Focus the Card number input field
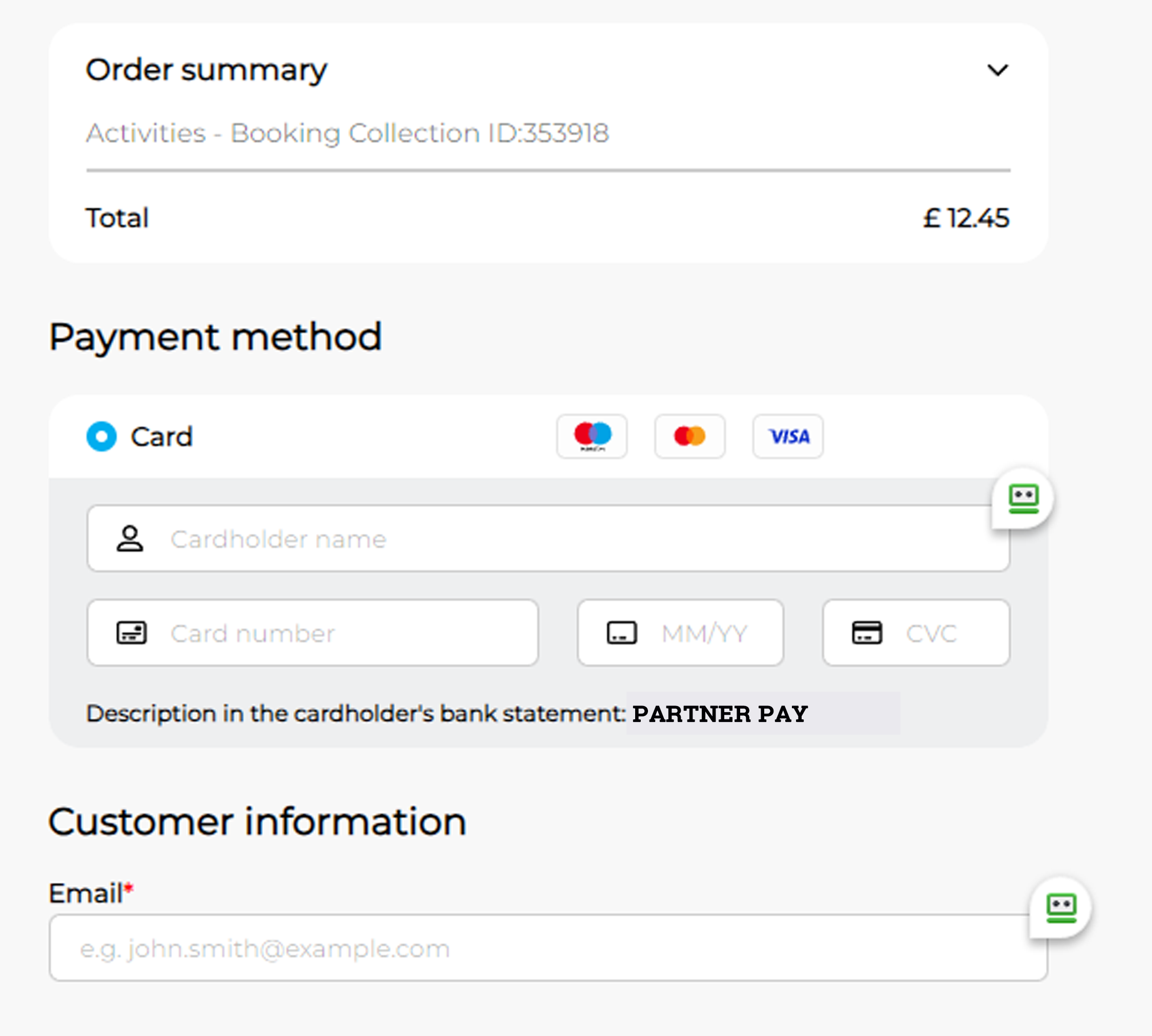The image size is (1152, 1036). 342,633
